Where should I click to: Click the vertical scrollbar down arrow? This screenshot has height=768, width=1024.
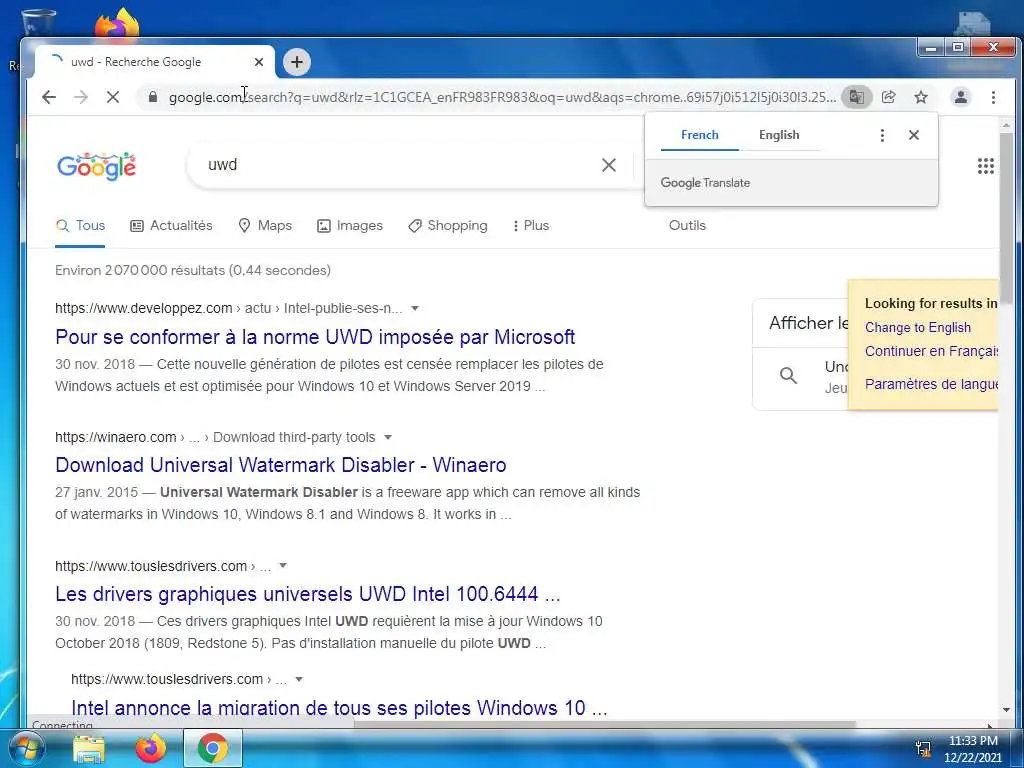[1006, 710]
